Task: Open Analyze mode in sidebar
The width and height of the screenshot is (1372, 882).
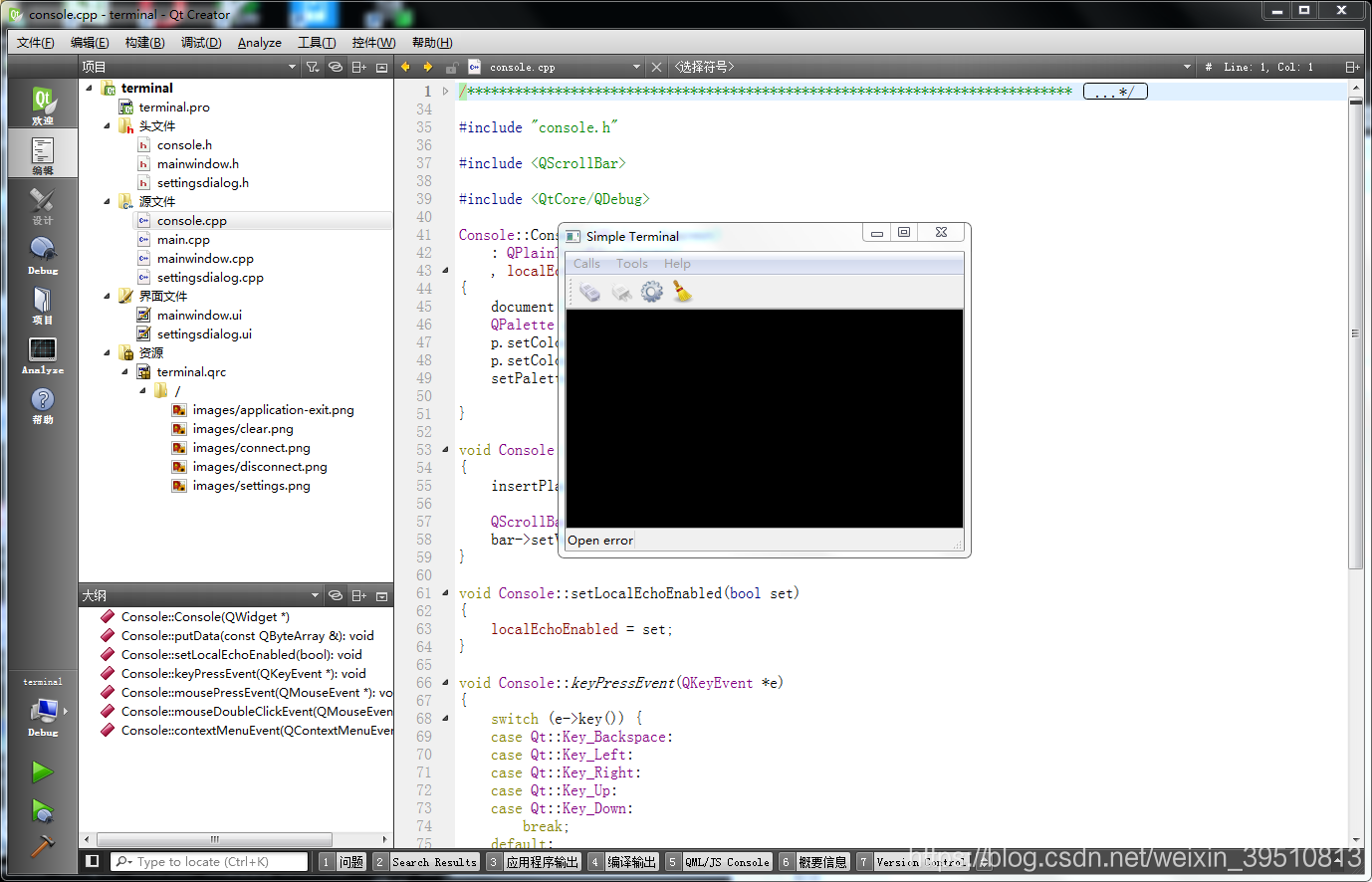Action: tap(43, 354)
